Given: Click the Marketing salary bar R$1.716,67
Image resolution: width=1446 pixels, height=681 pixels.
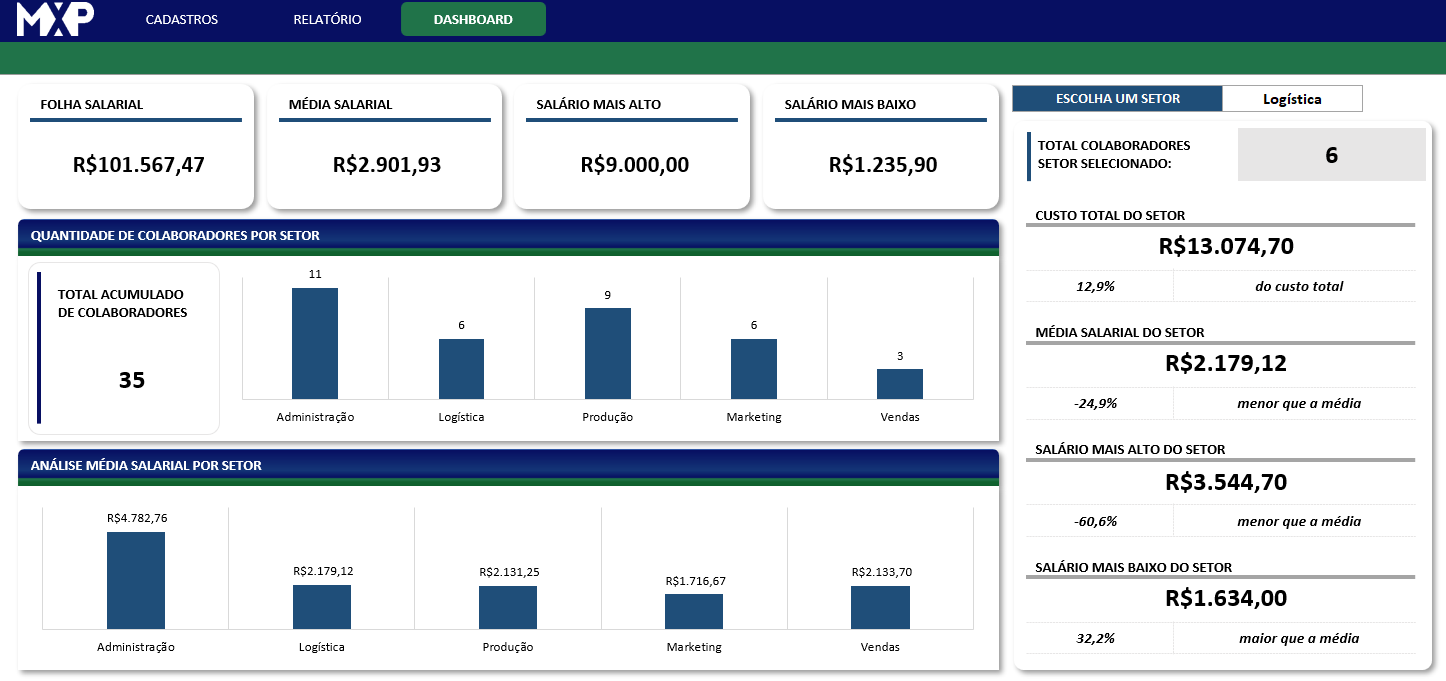Looking at the screenshot, I should point(694,611).
